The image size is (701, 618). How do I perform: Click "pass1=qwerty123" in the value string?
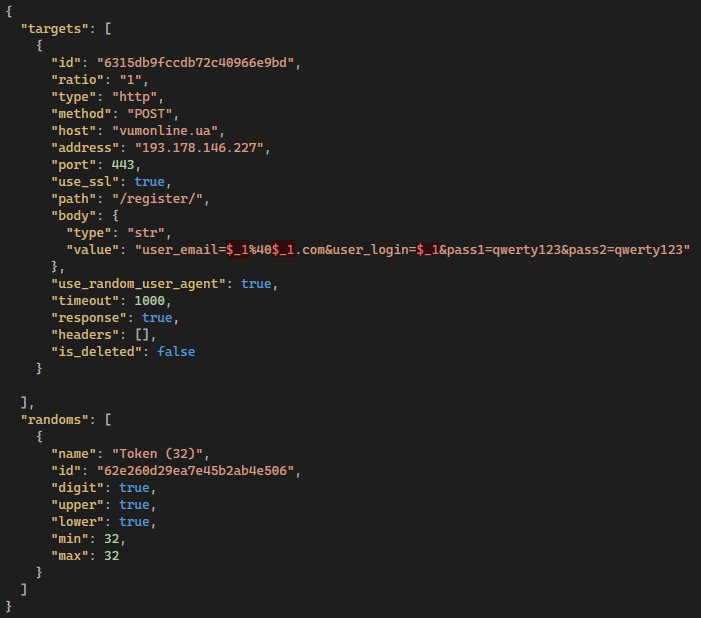503,250
